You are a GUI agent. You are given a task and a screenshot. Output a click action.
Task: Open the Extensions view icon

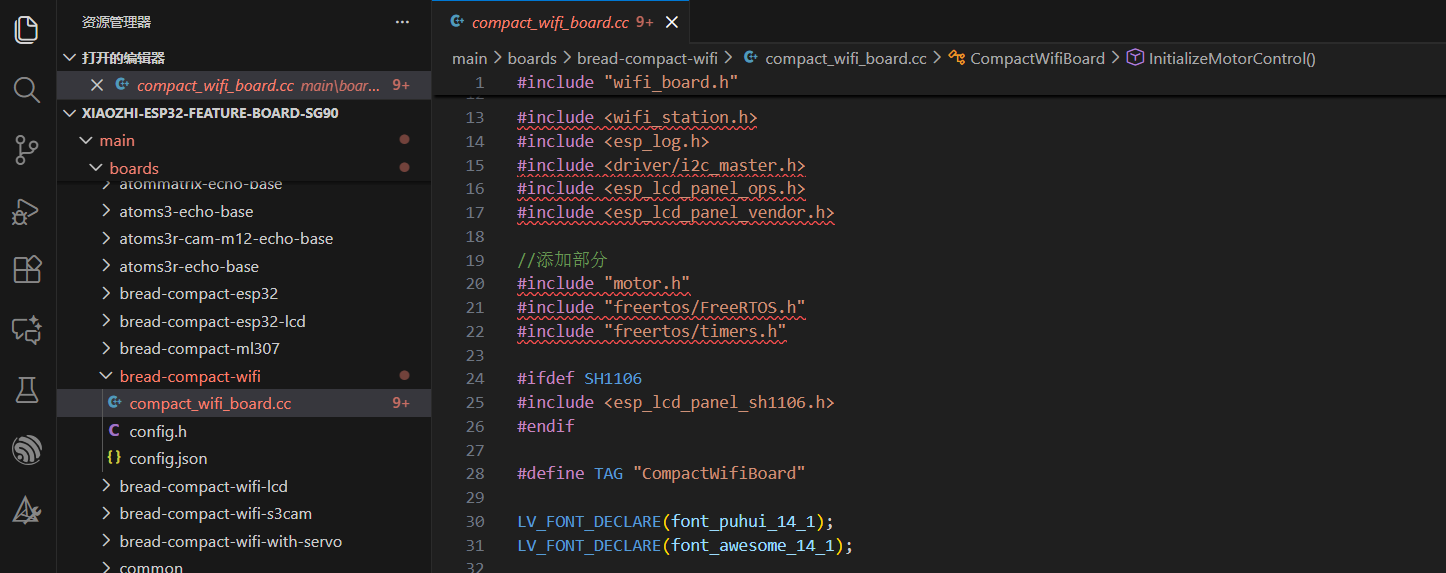27,270
